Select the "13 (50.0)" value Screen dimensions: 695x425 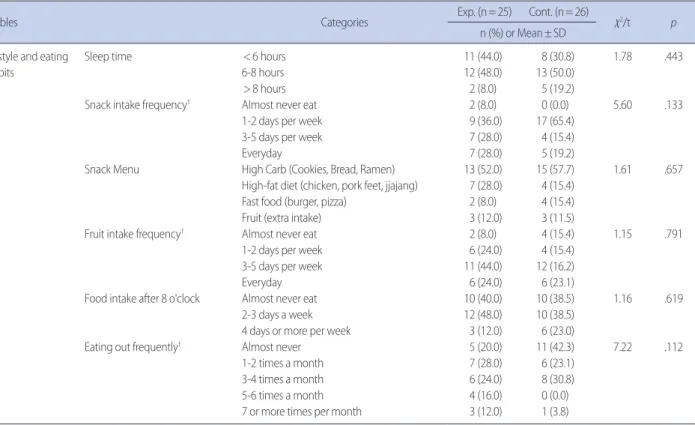(555, 73)
